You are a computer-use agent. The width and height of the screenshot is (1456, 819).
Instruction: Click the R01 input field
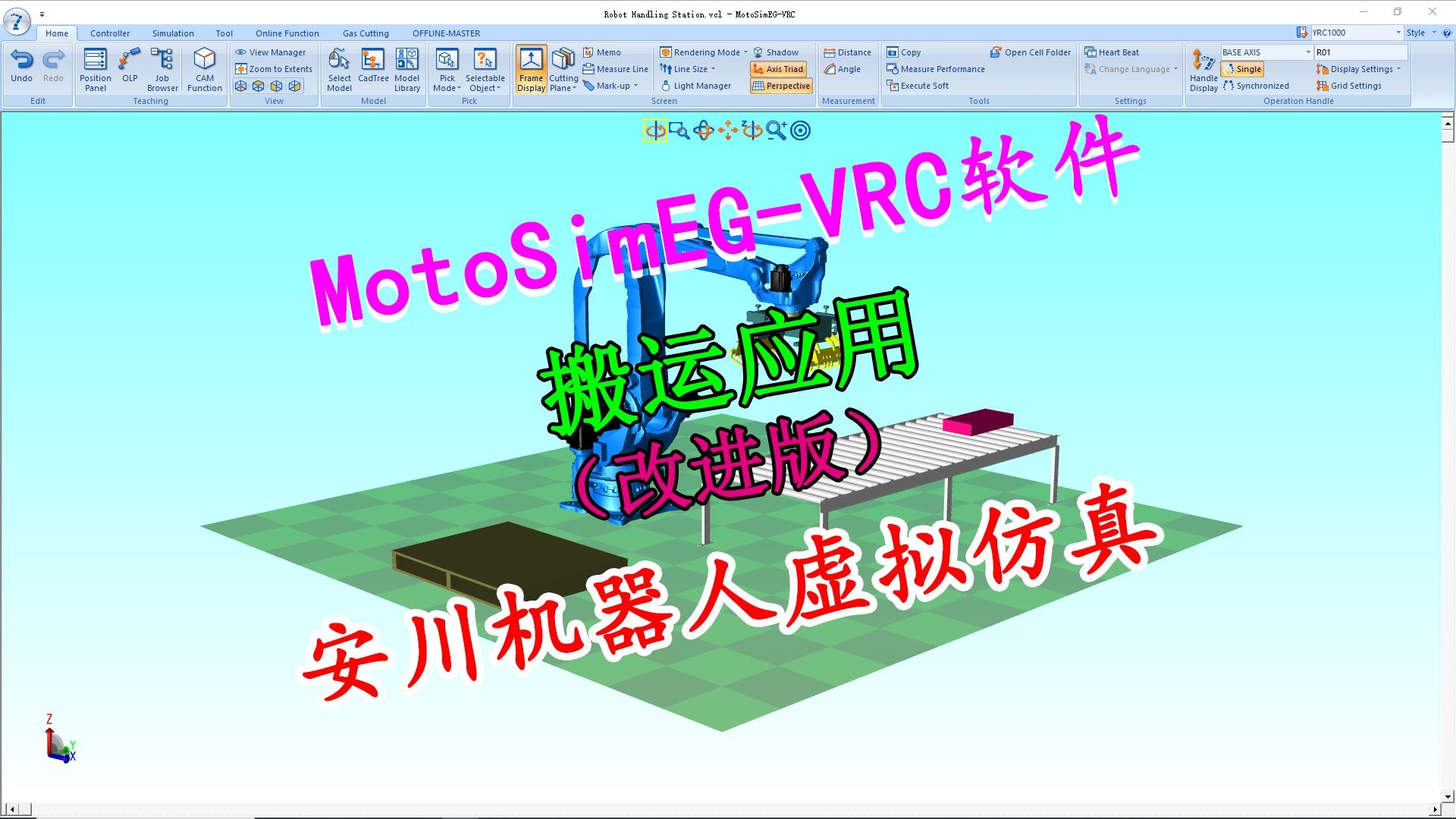coord(1360,52)
